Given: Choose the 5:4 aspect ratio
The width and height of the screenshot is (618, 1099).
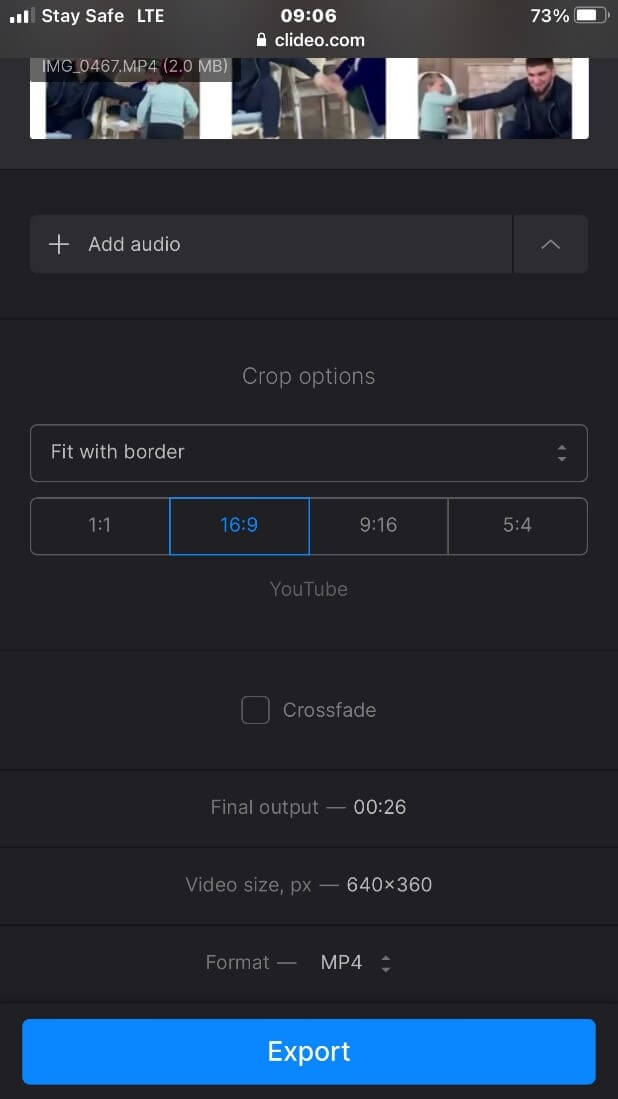Looking at the screenshot, I should click(517, 525).
